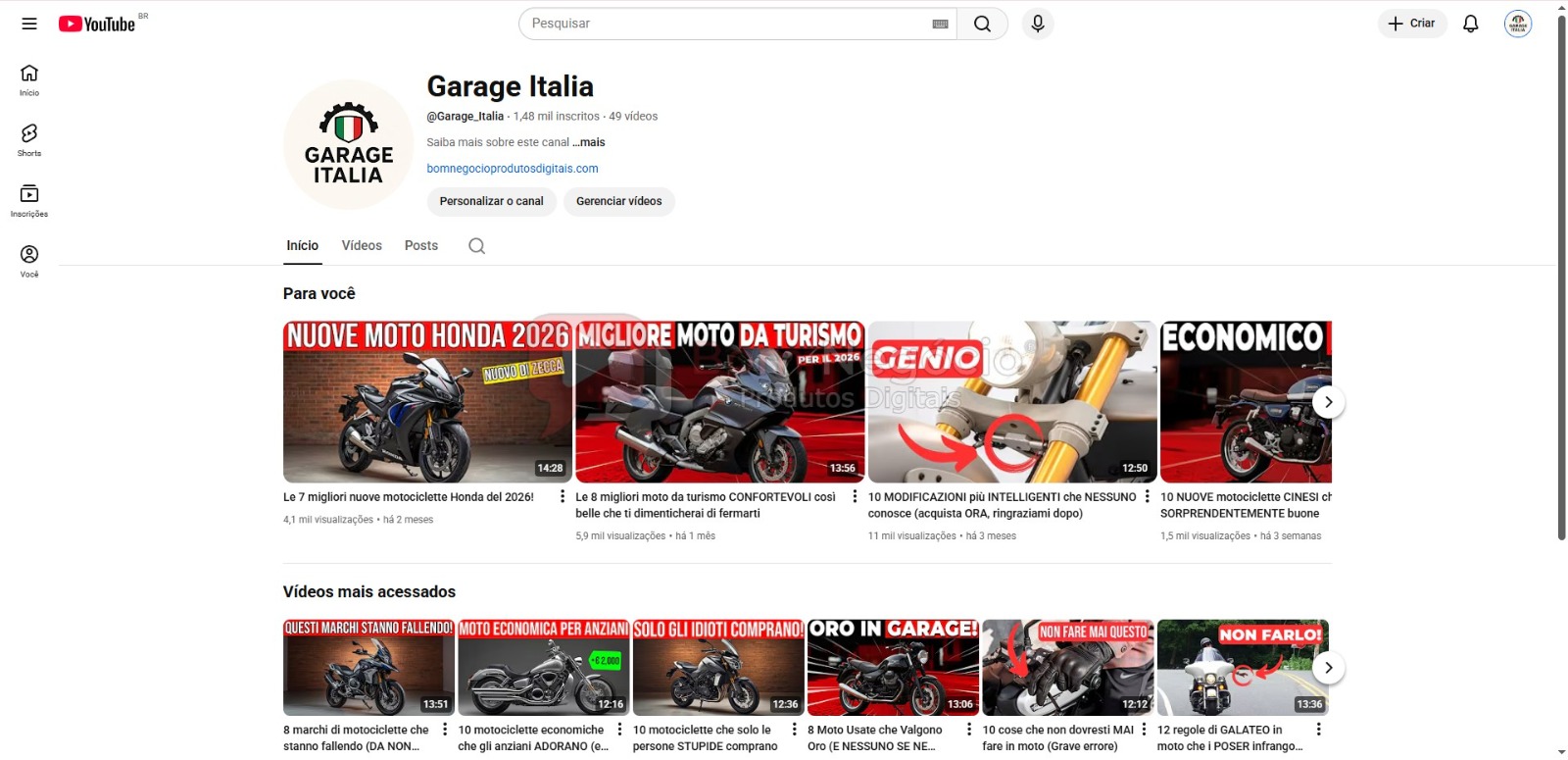Open Shorts in the sidebar
This screenshot has height=760, width=1568.
click(x=29, y=140)
